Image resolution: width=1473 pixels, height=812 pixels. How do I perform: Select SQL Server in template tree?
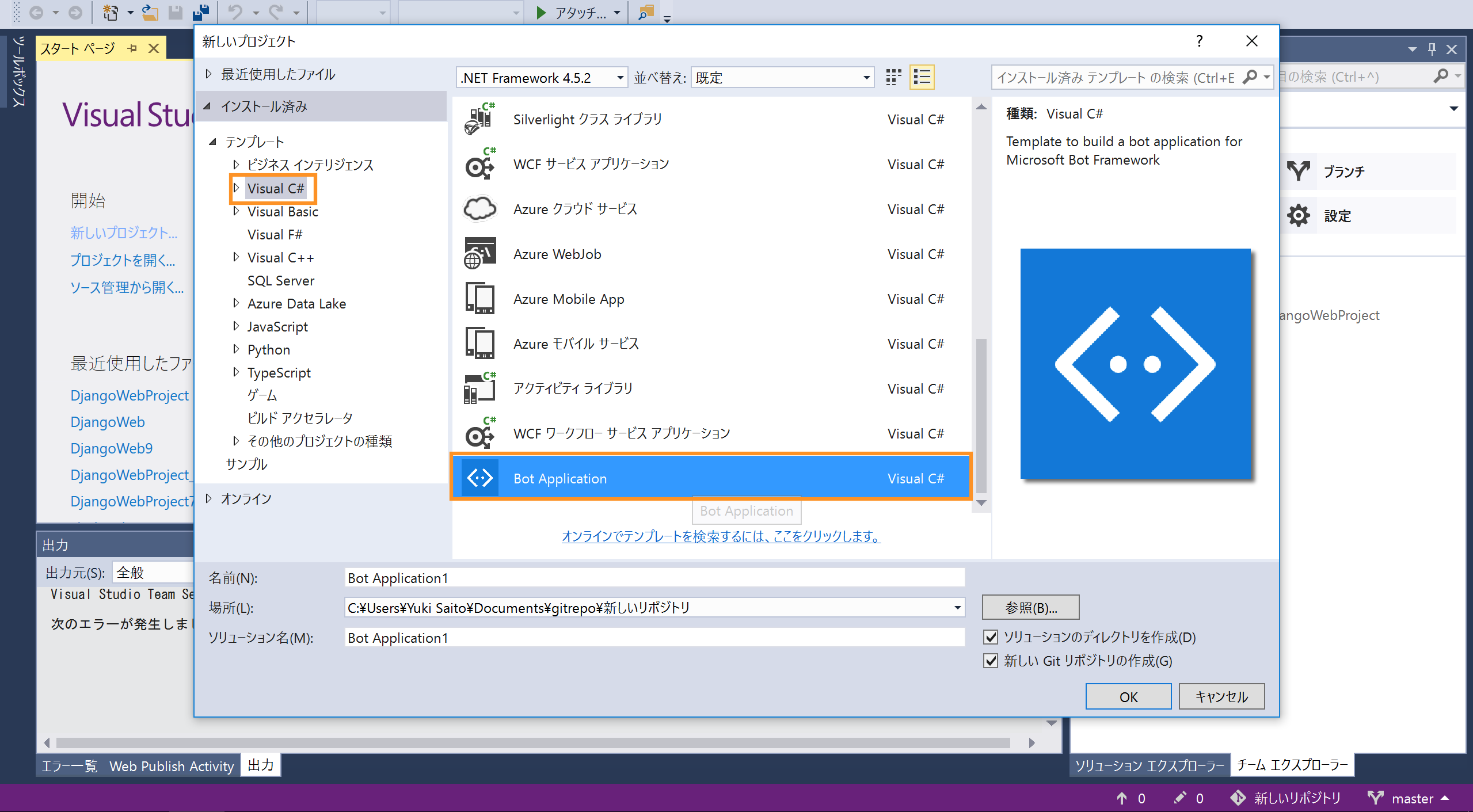pos(281,280)
